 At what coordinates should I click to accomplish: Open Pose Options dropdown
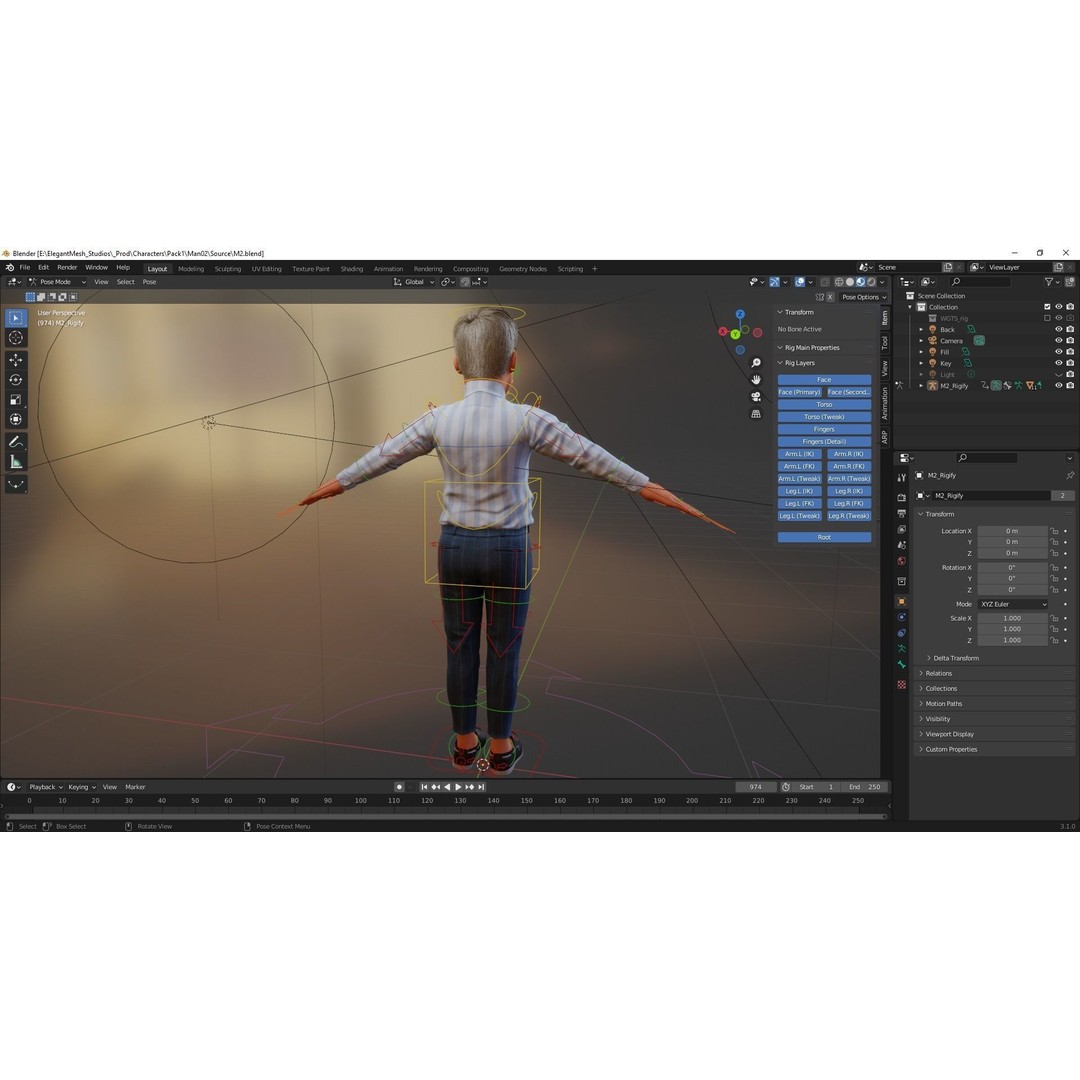click(864, 297)
